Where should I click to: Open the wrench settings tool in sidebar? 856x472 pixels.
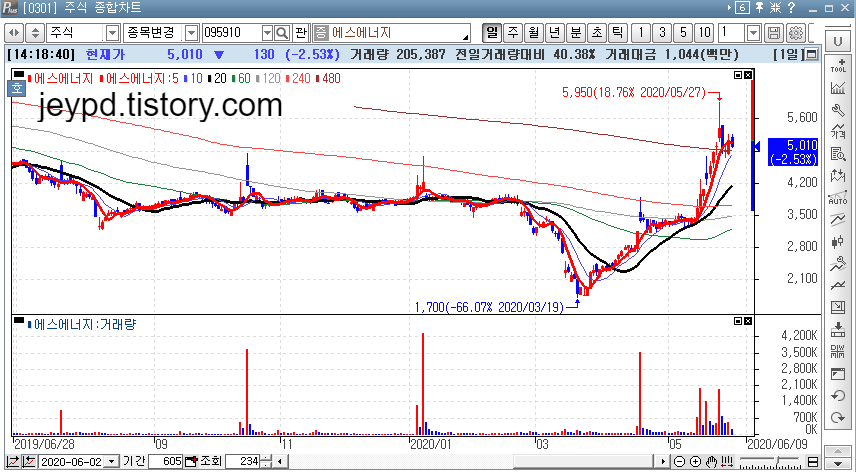(837, 110)
